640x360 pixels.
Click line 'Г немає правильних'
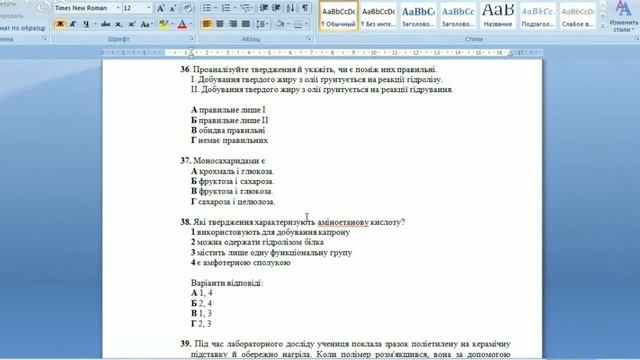tap(229, 140)
